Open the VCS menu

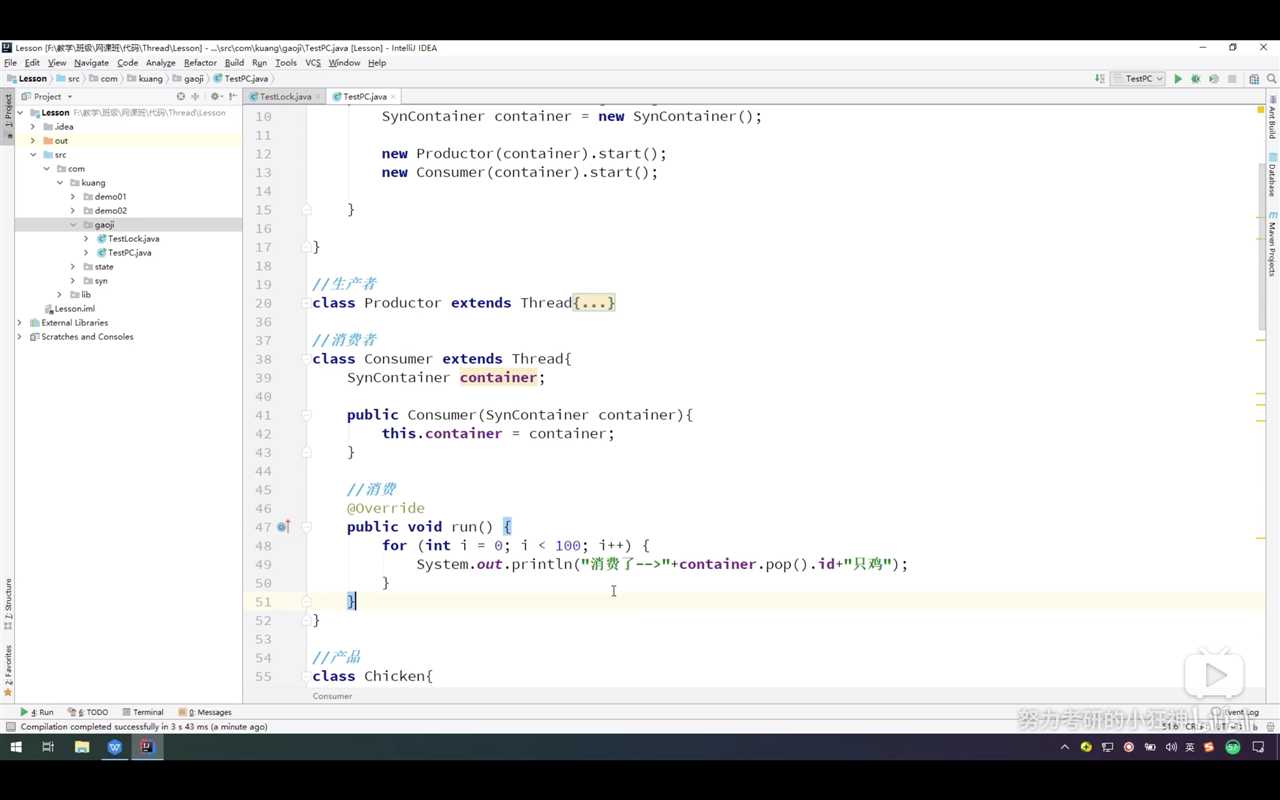click(x=313, y=63)
